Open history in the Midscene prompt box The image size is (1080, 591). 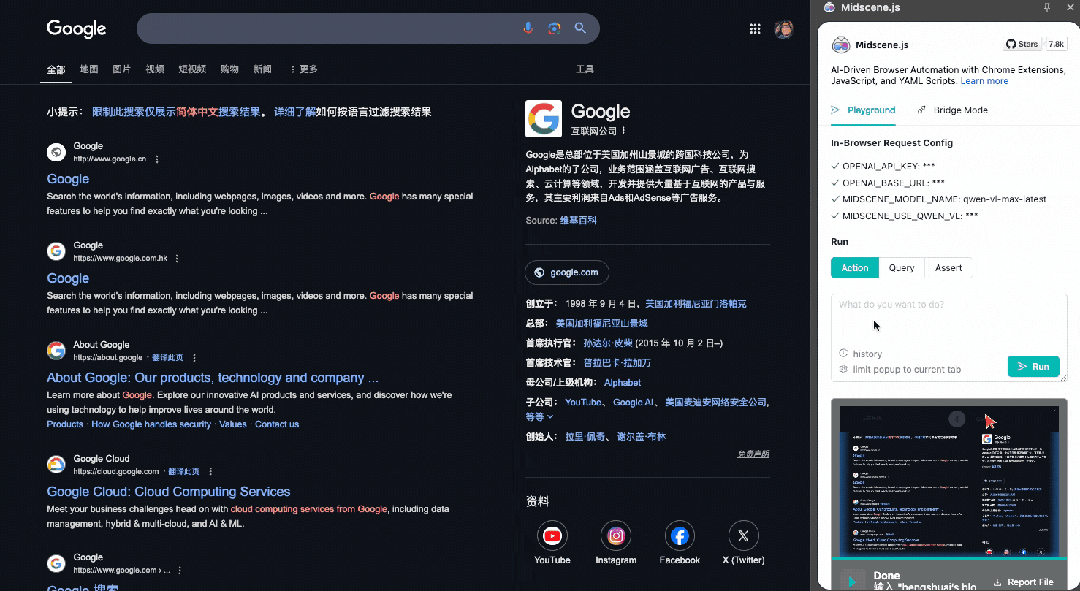[860, 353]
